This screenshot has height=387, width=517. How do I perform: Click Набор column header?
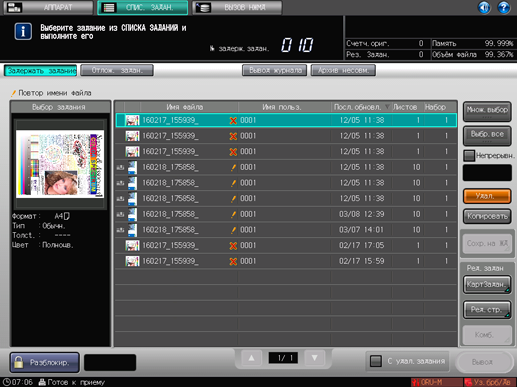(x=435, y=107)
